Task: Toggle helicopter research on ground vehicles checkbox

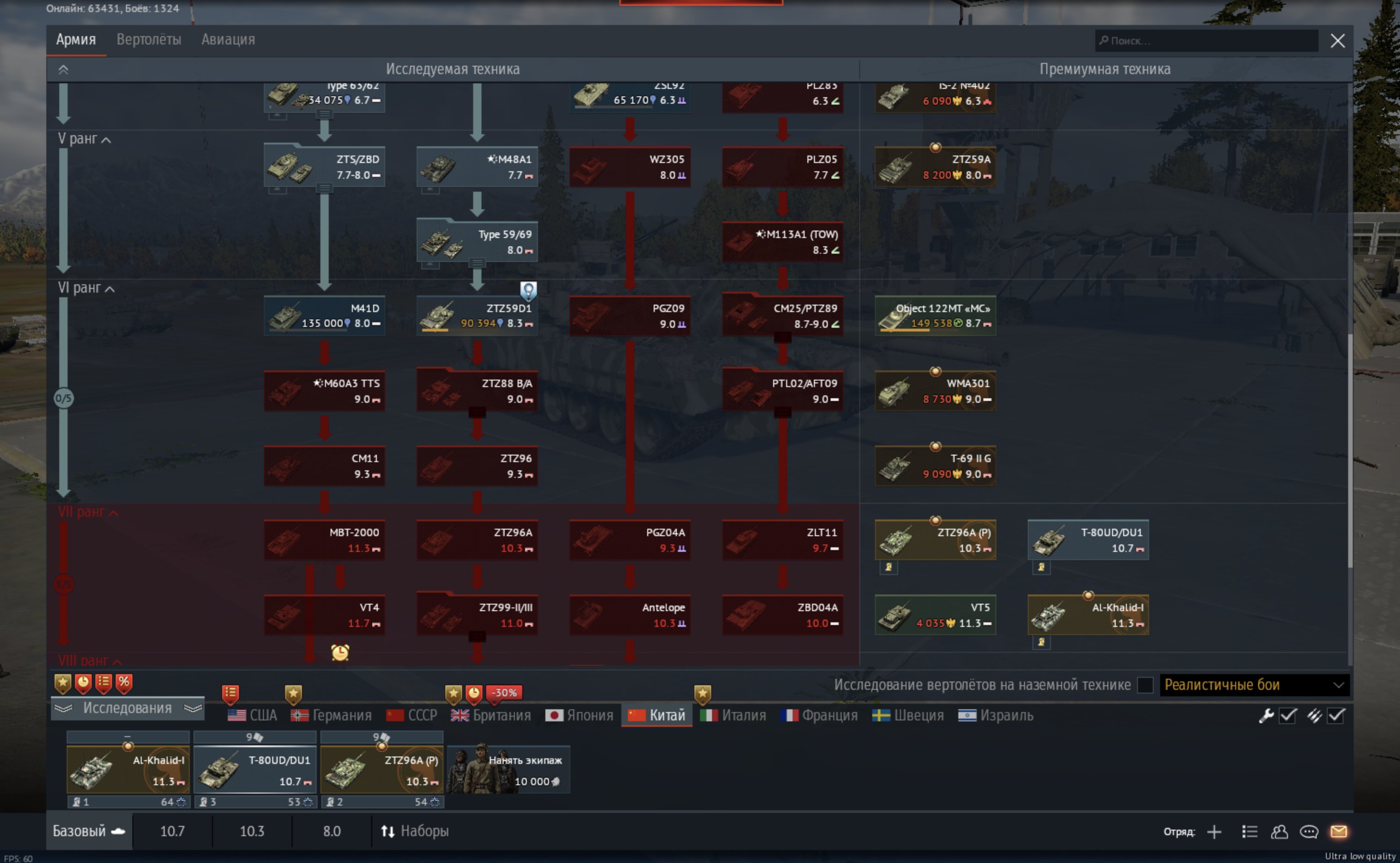Action: tap(1145, 685)
